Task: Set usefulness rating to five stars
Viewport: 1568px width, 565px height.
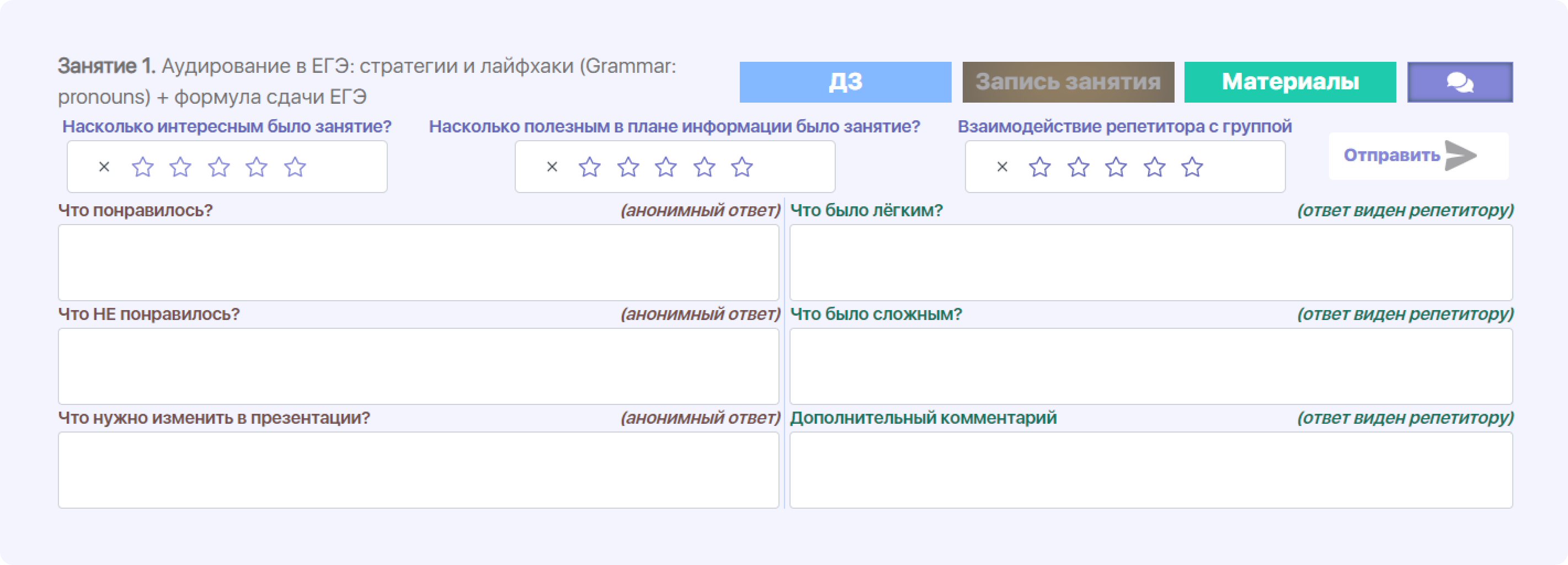Action: coord(742,167)
